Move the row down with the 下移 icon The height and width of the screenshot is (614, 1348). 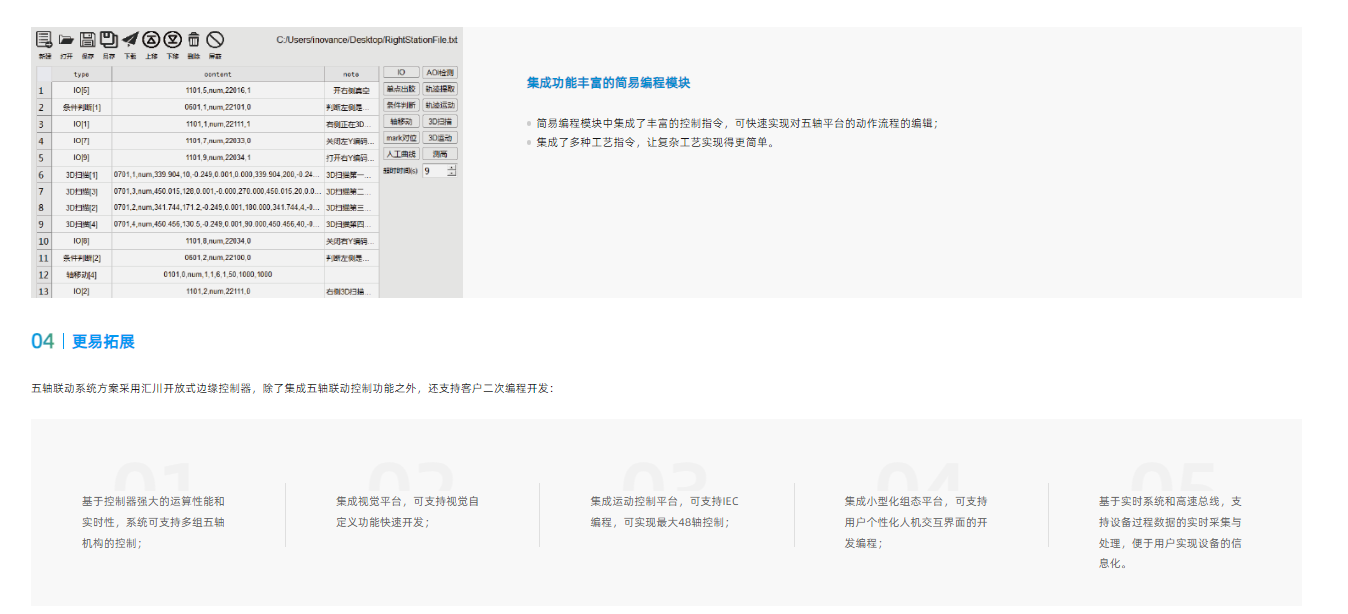[172, 41]
